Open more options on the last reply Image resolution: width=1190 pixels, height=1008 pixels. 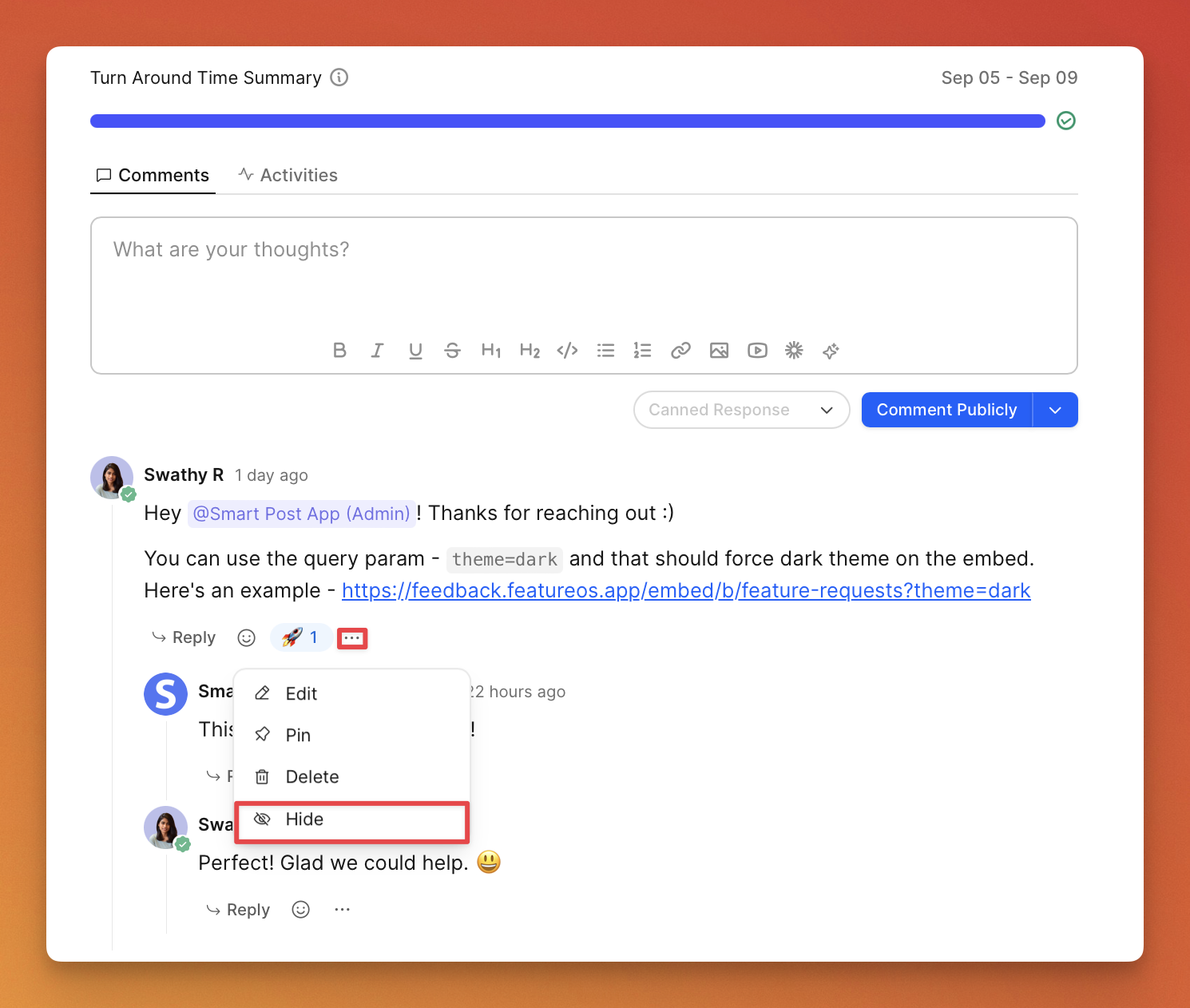click(x=343, y=910)
